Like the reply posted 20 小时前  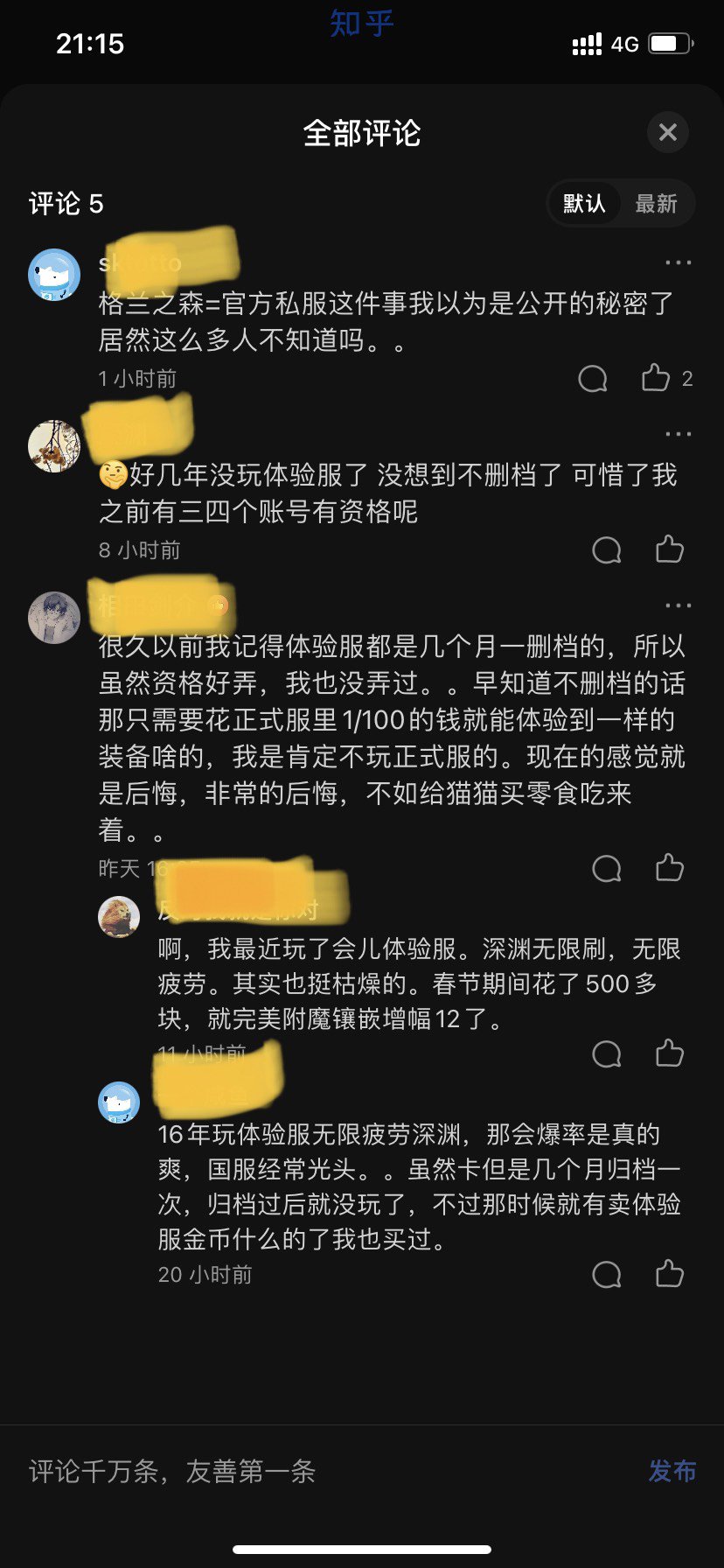pos(670,1274)
